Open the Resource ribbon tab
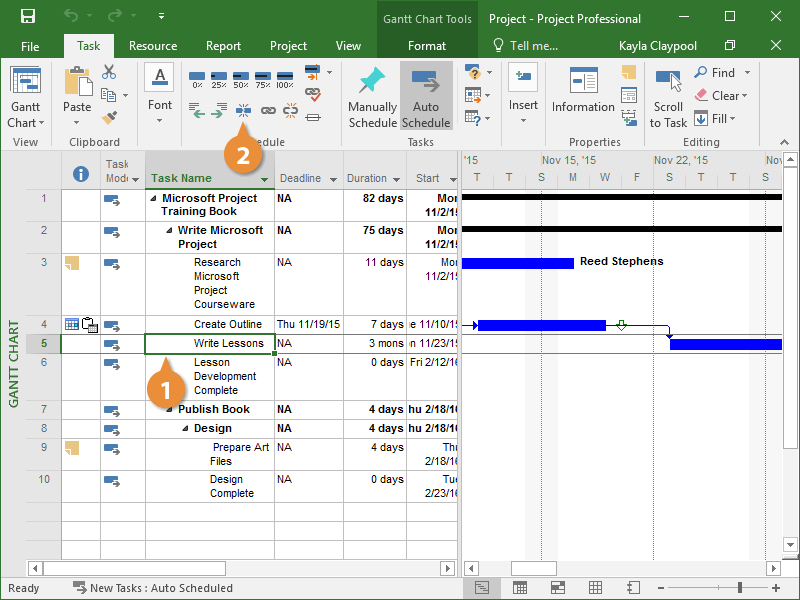Viewport: 800px width, 600px height. pos(153,46)
